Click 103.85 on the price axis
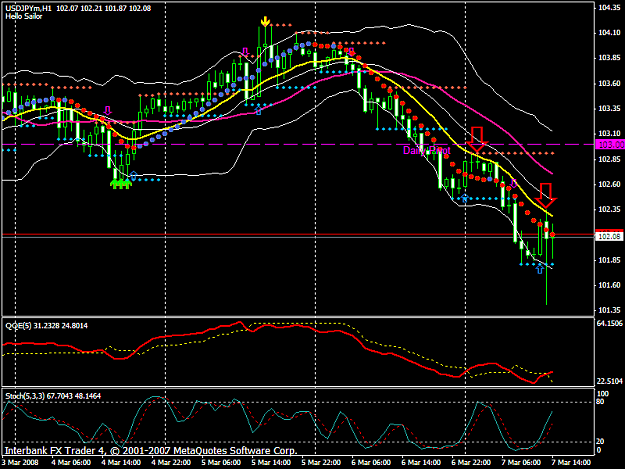The width and height of the screenshot is (625, 469). click(x=609, y=58)
